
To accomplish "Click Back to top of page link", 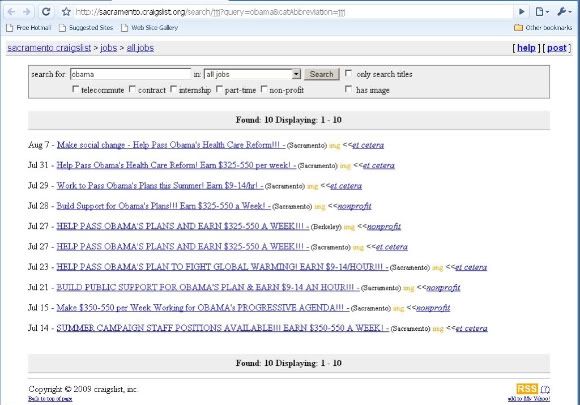I will (50, 399).
